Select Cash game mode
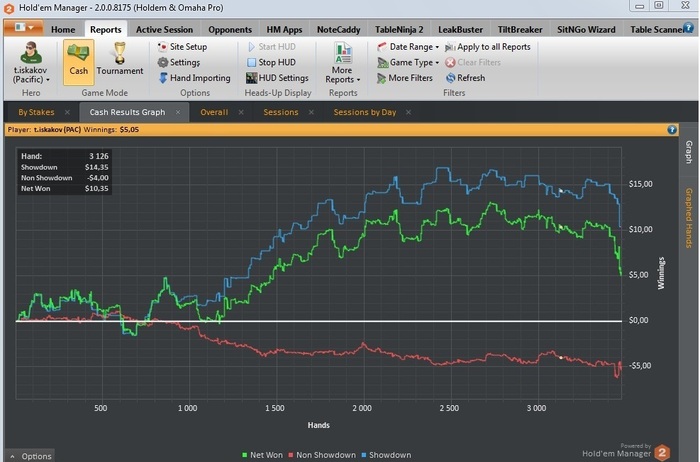Viewport: 700px width, 462px height. tap(79, 62)
